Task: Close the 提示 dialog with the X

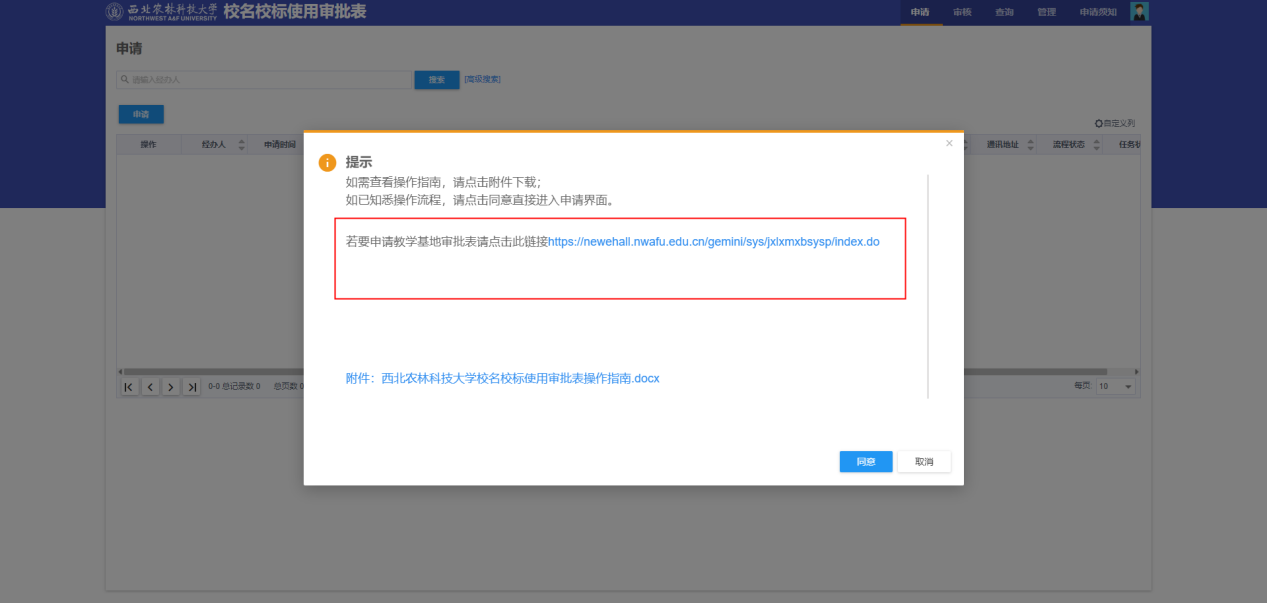Action: pyautogui.click(x=949, y=144)
